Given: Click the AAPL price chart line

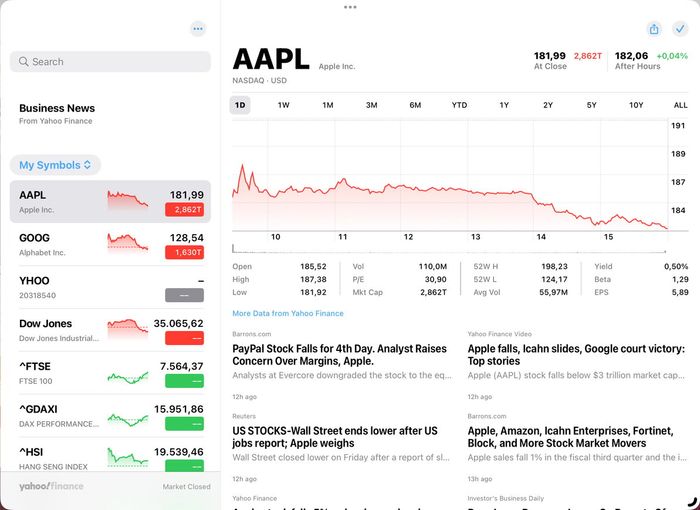Looking at the screenshot, I should 450,198.
